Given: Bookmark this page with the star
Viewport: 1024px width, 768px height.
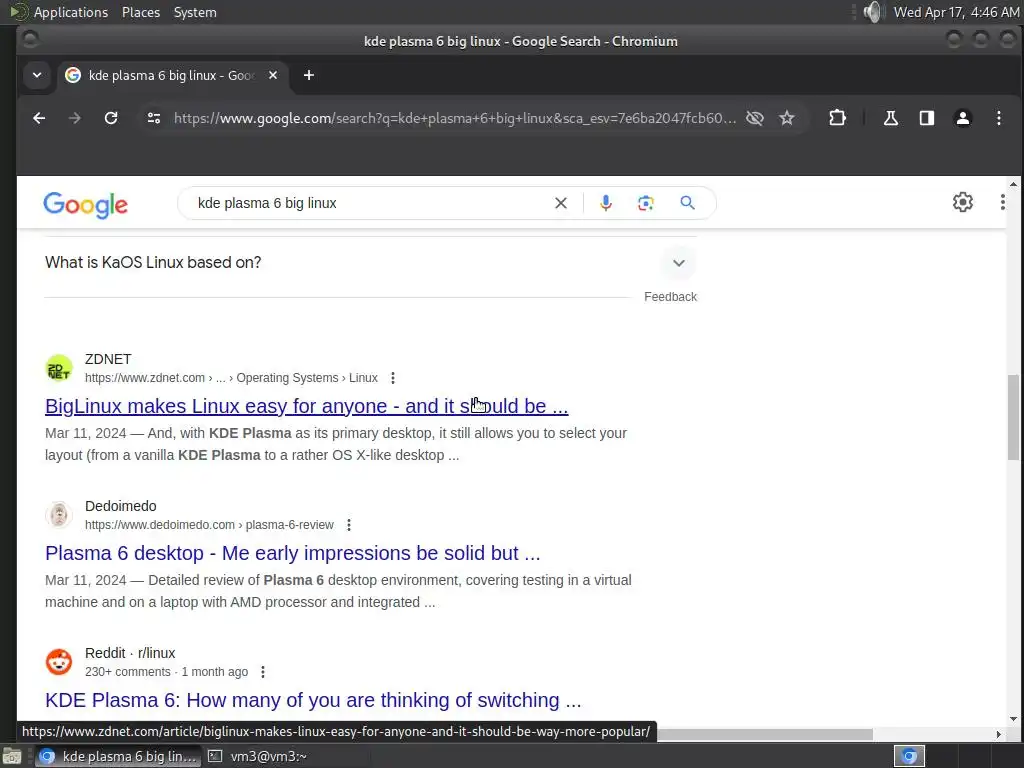Looking at the screenshot, I should point(787,118).
